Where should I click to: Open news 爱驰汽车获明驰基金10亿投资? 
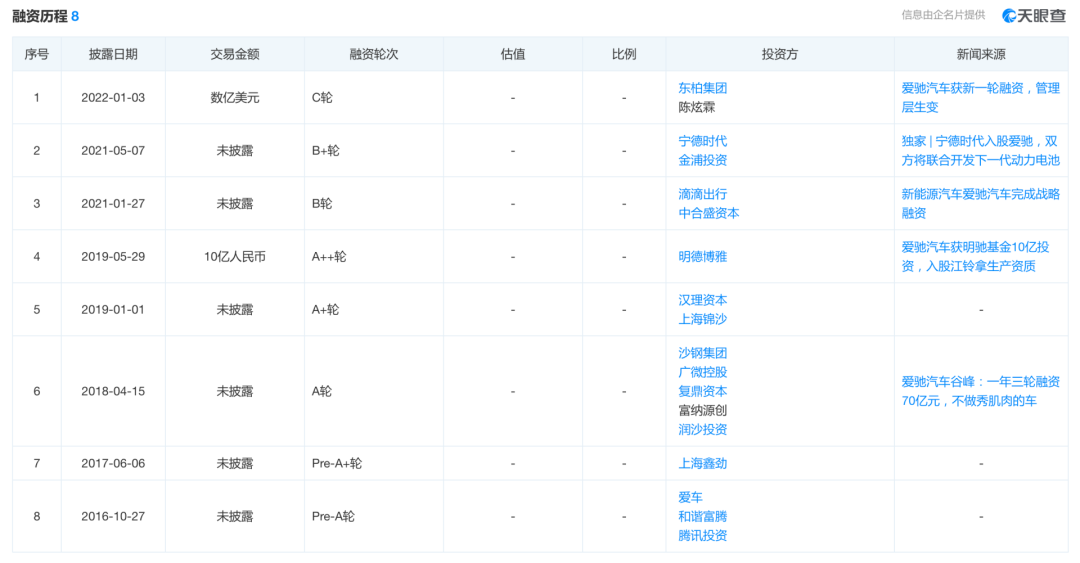980,256
